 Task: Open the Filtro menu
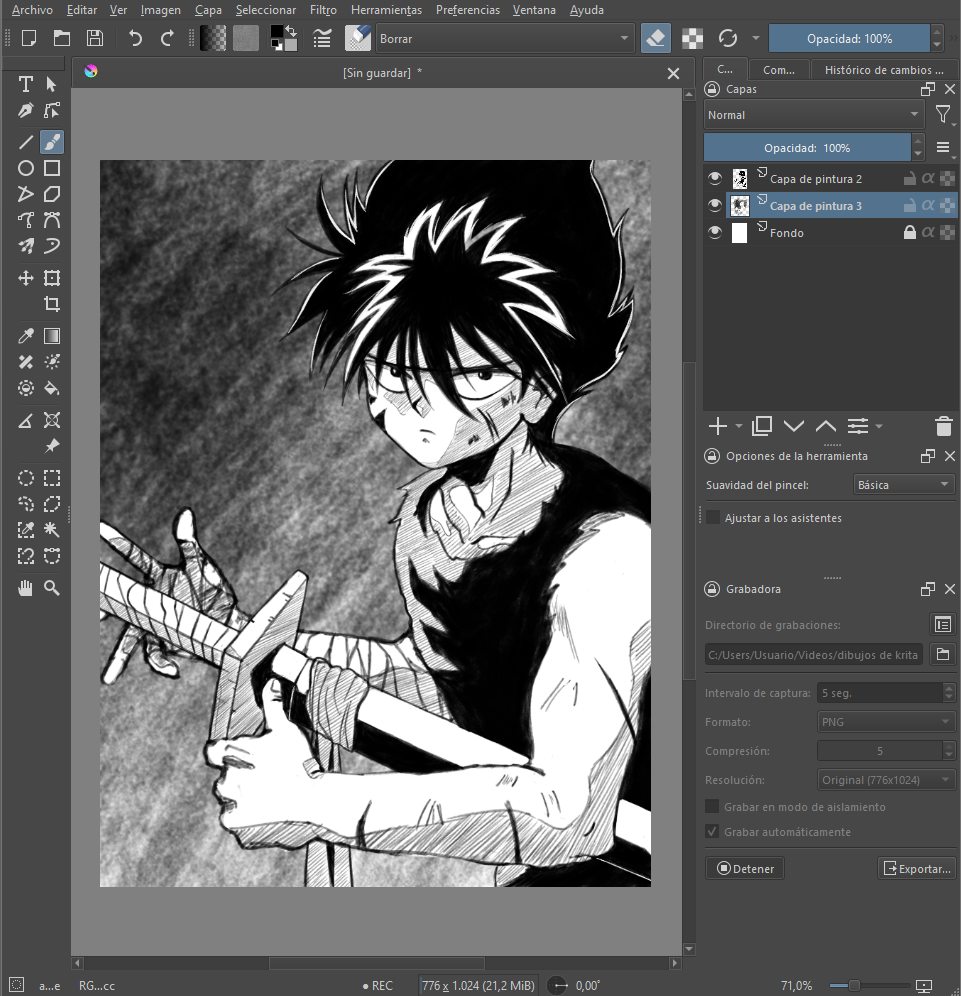tap(323, 10)
